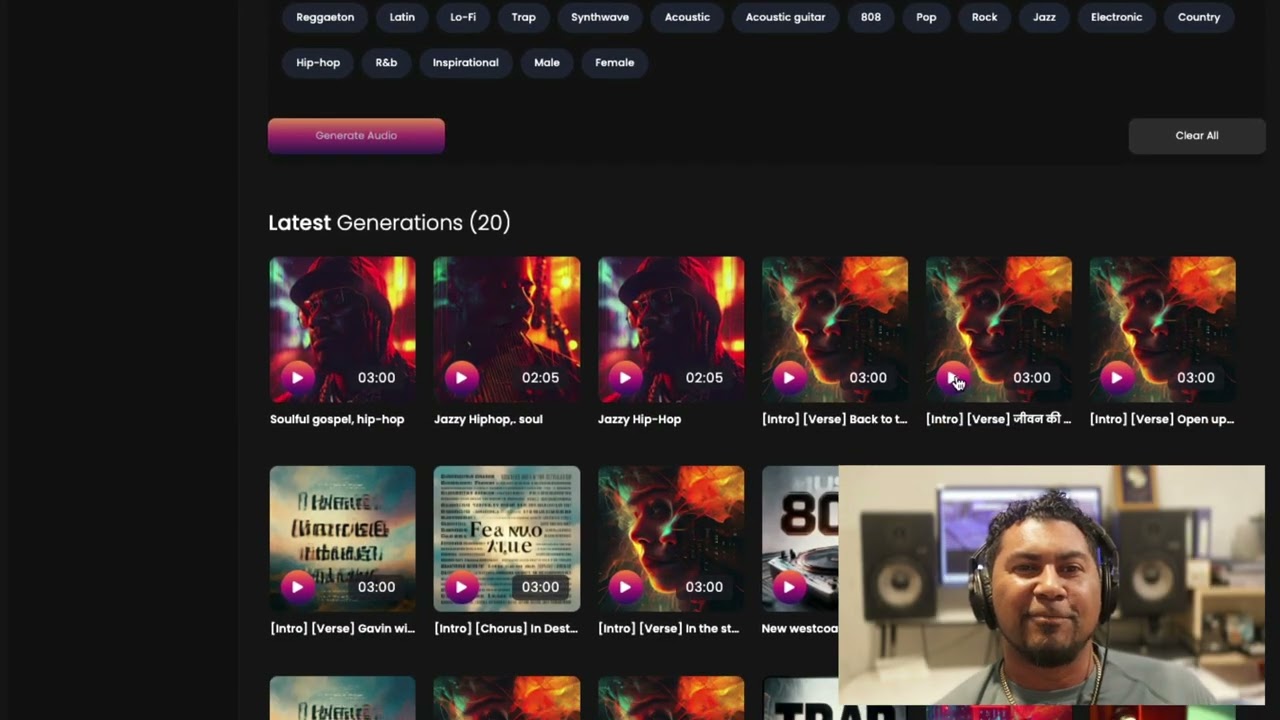The height and width of the screenshot is (720, 1280).
Task: Click the 'New westcoa...' title
Action: [800, 629]
